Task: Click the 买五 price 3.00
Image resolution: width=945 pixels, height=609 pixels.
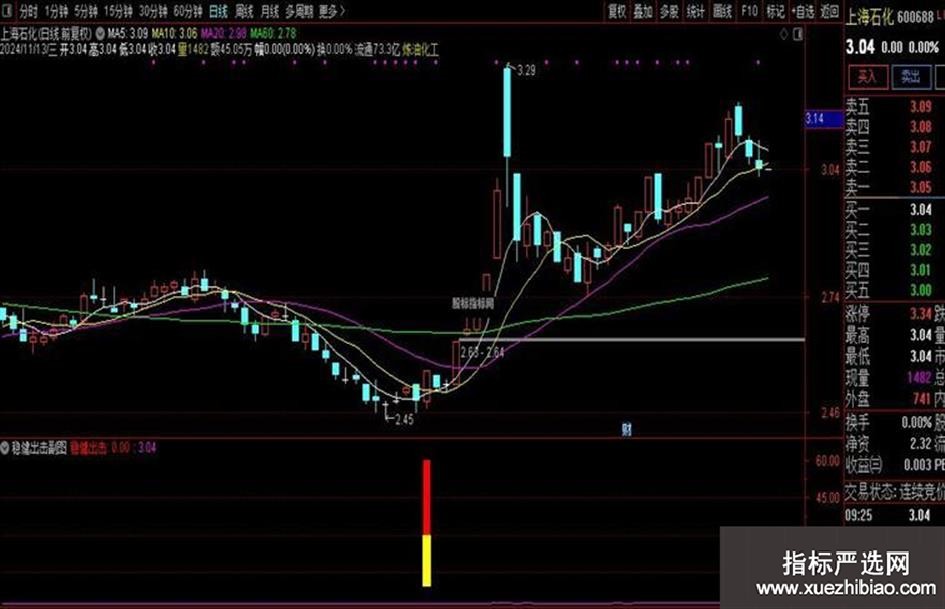Action: (x=920, y=289)
